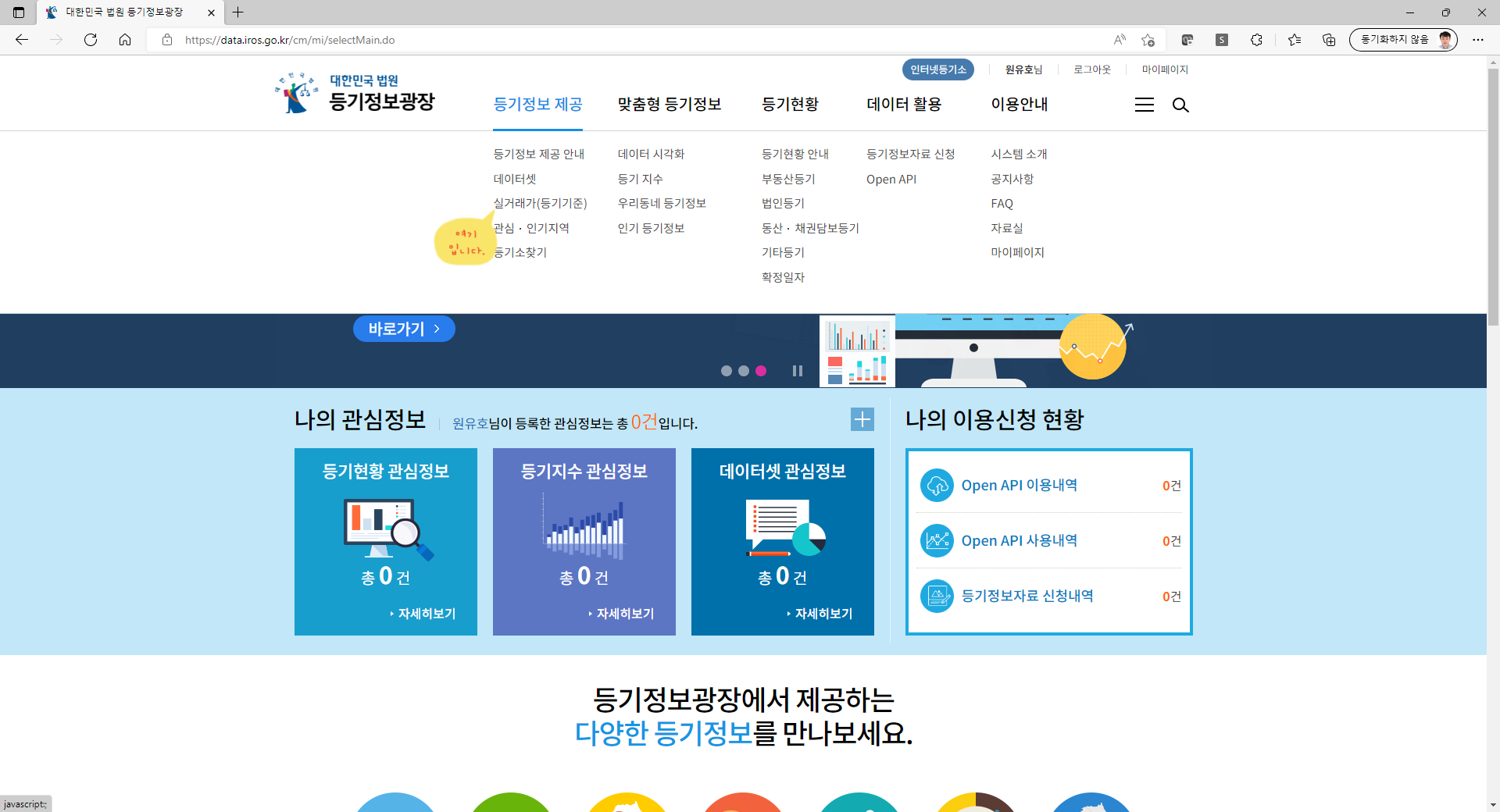Click the page vertical scrollbar thumb

1493,195
